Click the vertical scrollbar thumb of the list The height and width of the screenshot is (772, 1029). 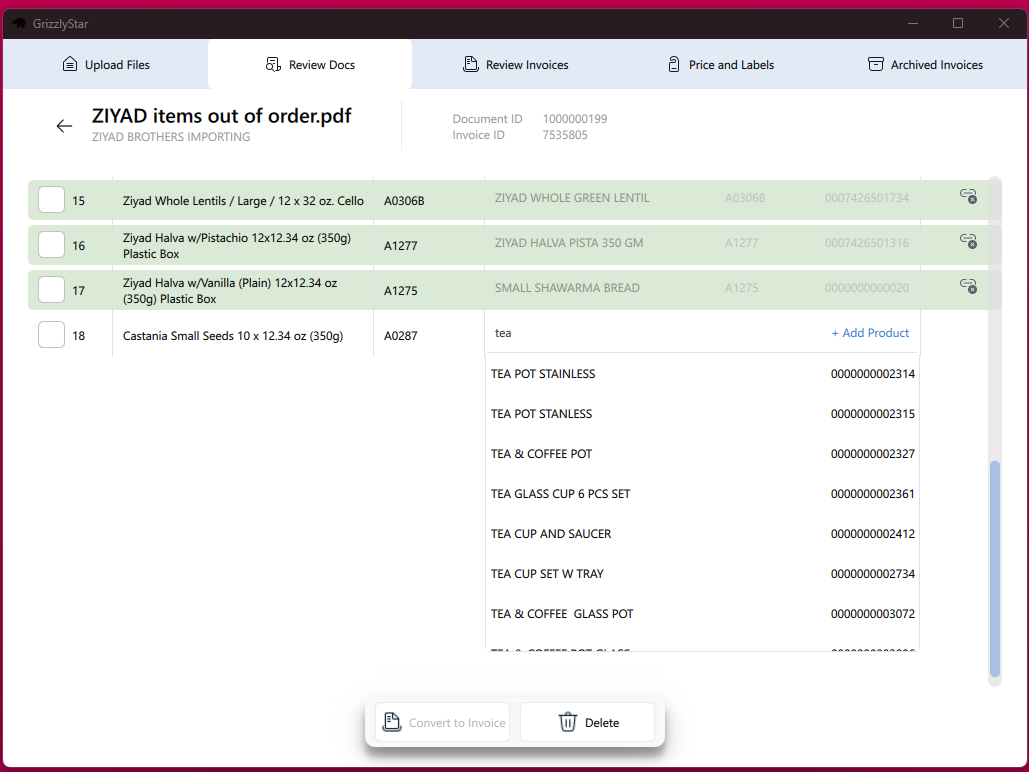pyautogui.click(x=994, y=568)
